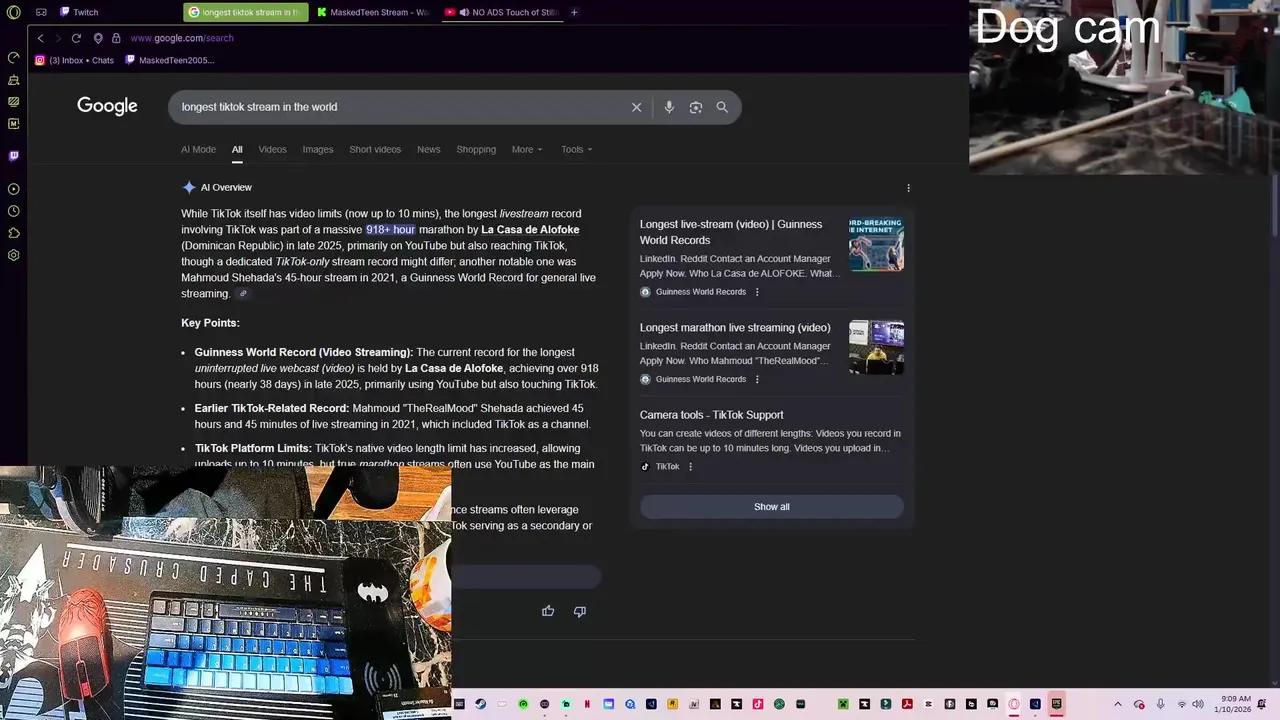Open GX Control speedometer sidebar icon
The height and width of the screenshot is (720, 1280).
[14, 58]
